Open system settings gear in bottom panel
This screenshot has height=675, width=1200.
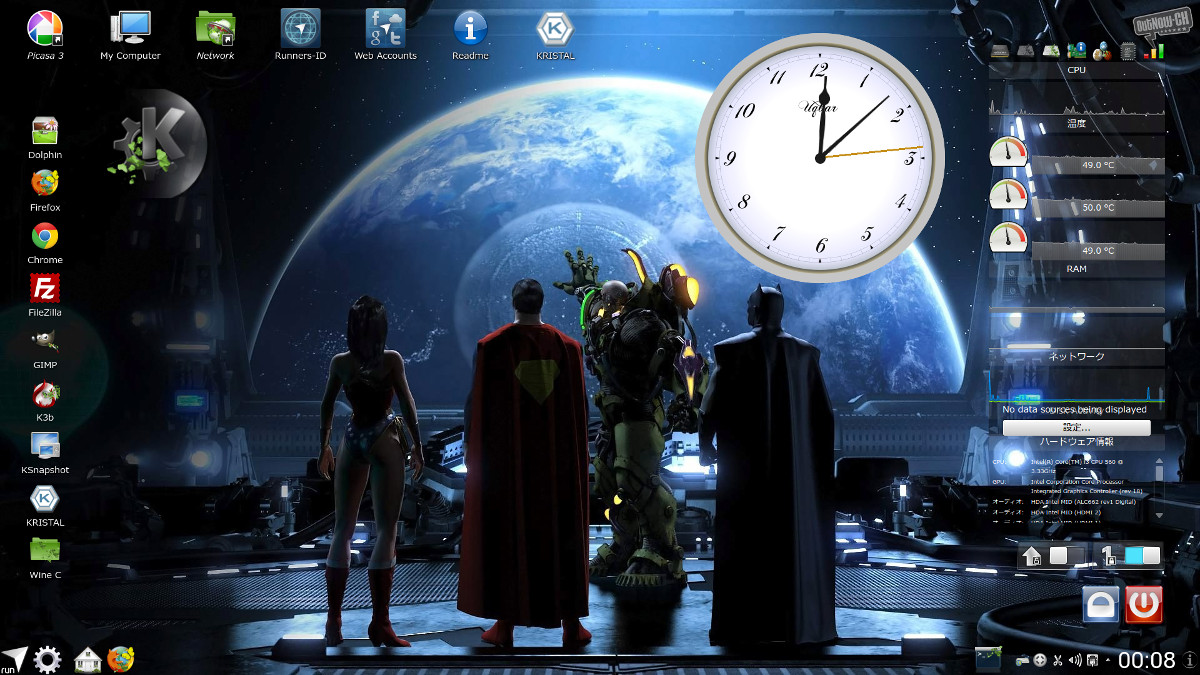coord(48,659)
